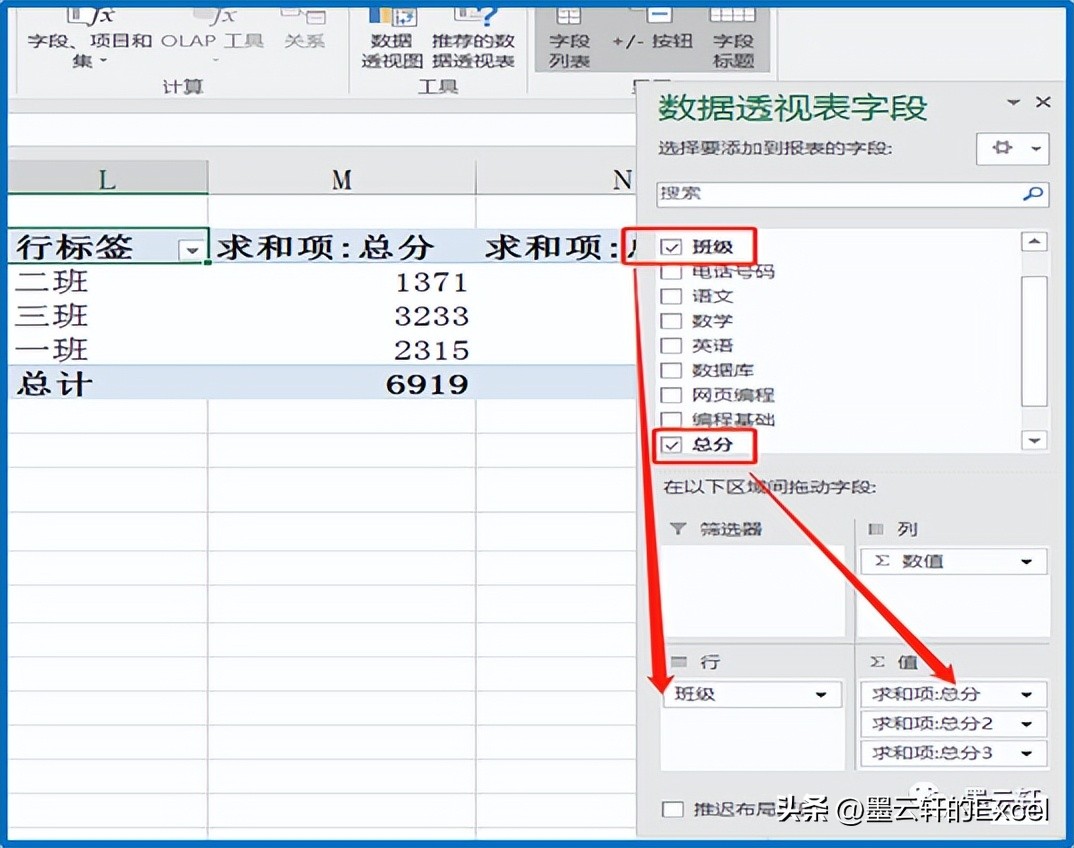Select the cell with value 1371
This screenshot has height=848, width=1074.
coord(342,281)
